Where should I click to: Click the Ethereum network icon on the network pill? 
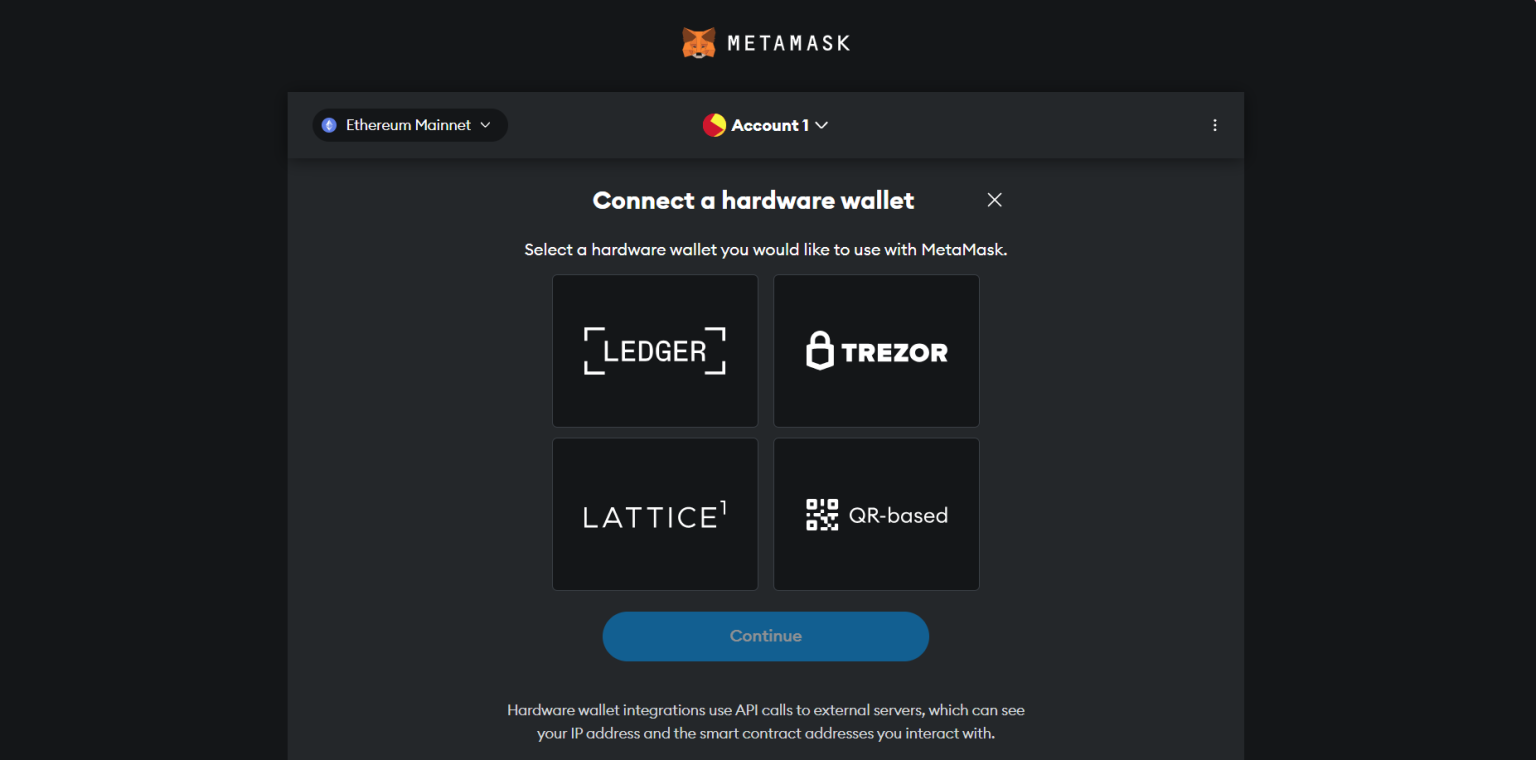[330, 124]
